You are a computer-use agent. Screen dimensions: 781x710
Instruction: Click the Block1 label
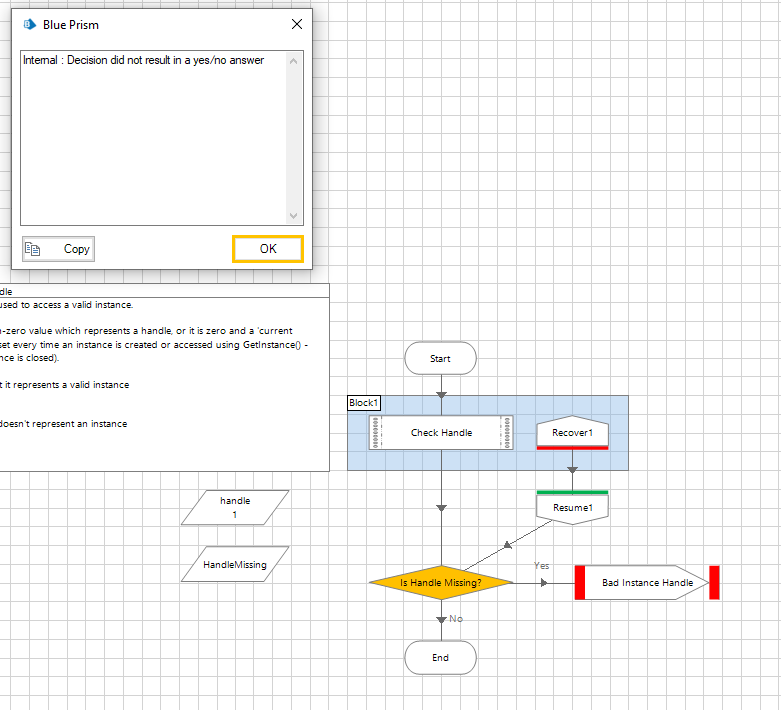(364, 403)
